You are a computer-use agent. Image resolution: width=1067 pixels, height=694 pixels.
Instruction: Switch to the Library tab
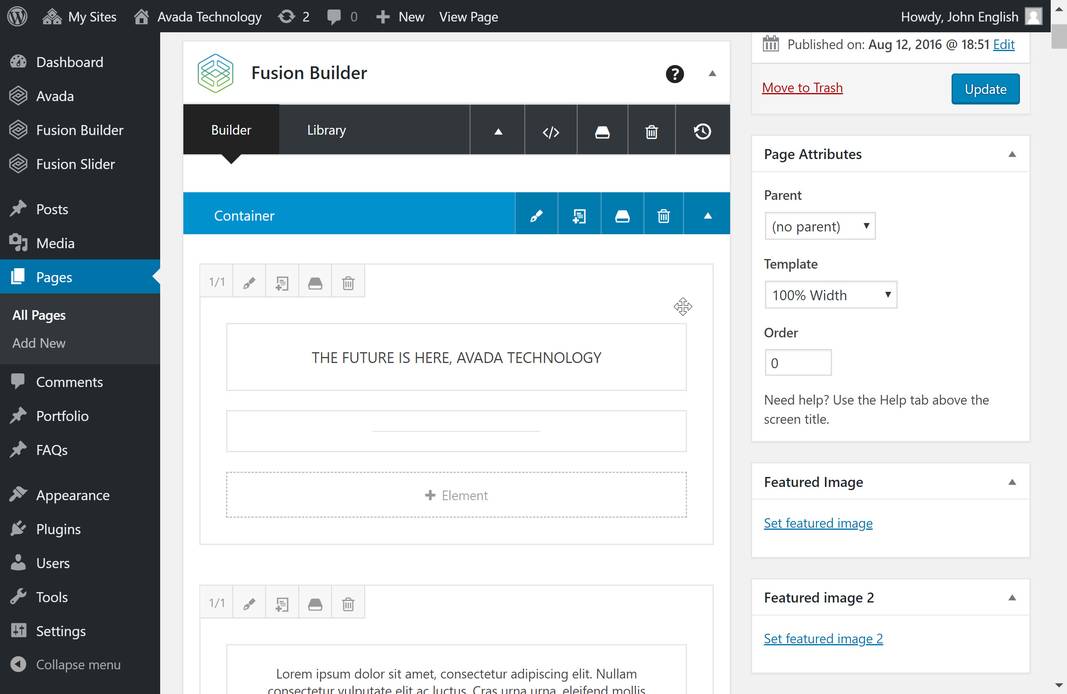point(326,129)
